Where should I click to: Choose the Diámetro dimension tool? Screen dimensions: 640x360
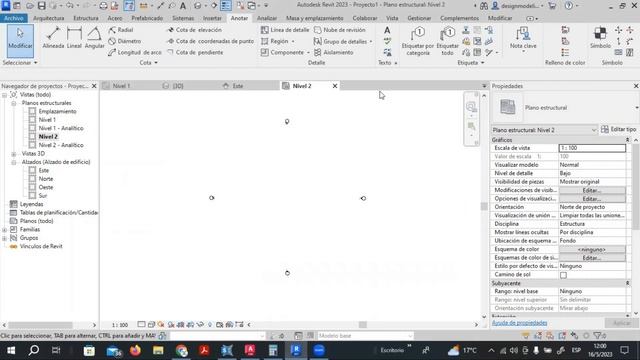(x=125, y=41)
